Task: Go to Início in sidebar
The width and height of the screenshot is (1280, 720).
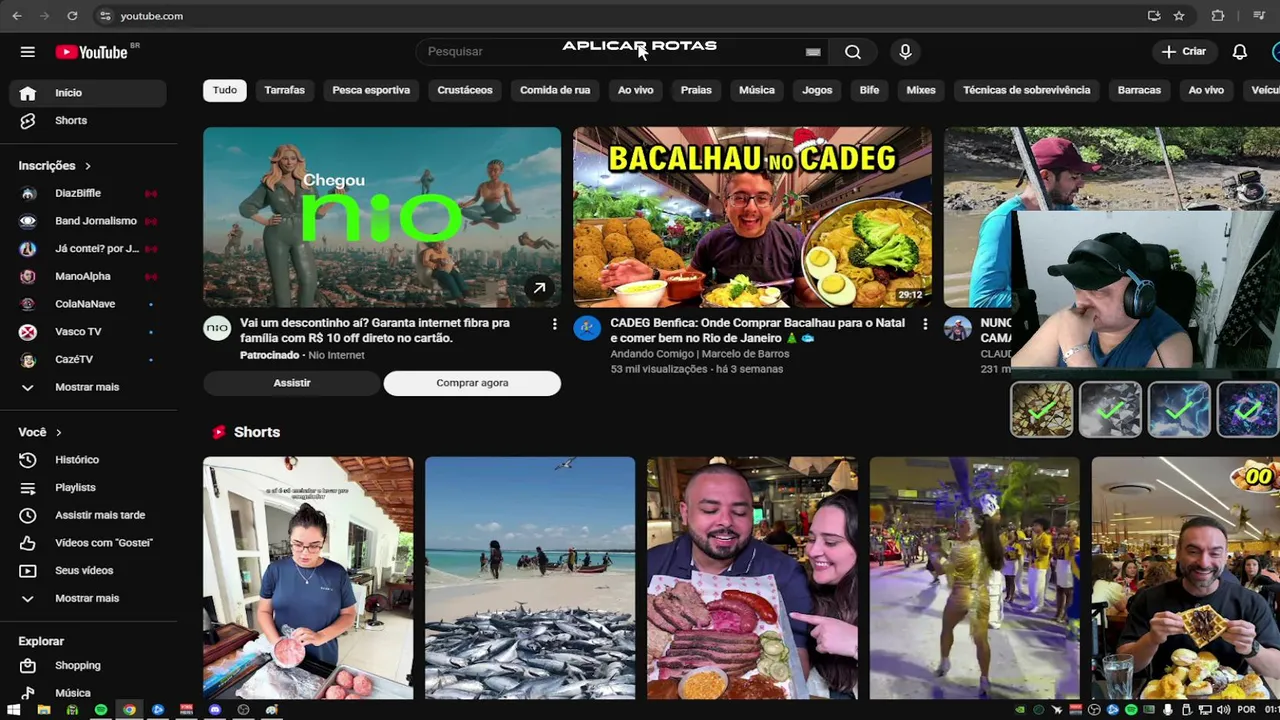Action: click(88, 93)
